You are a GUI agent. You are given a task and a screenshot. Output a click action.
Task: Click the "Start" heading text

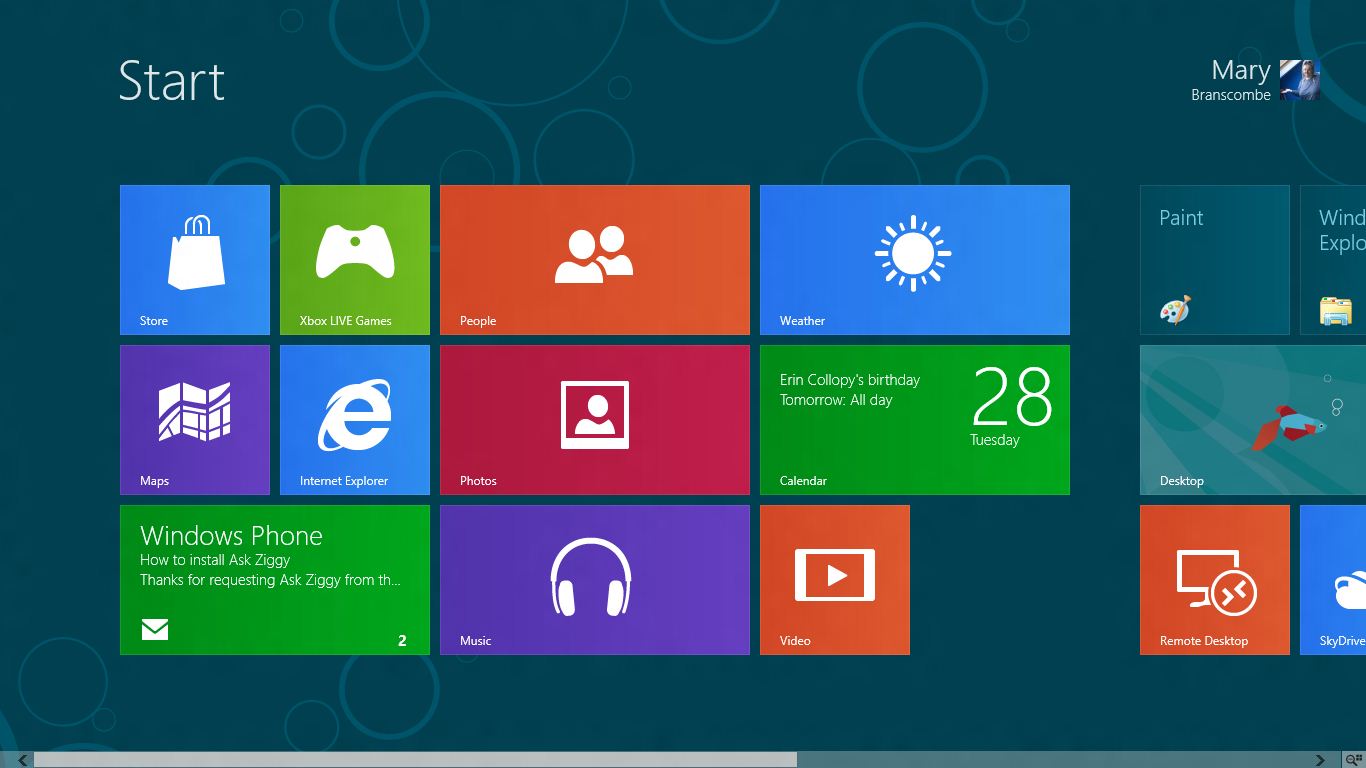tap(172, 81)
